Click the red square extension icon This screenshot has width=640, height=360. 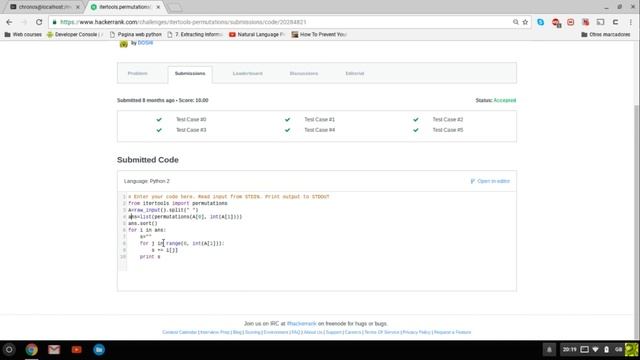pyautogui.click(x=570, y=22)
